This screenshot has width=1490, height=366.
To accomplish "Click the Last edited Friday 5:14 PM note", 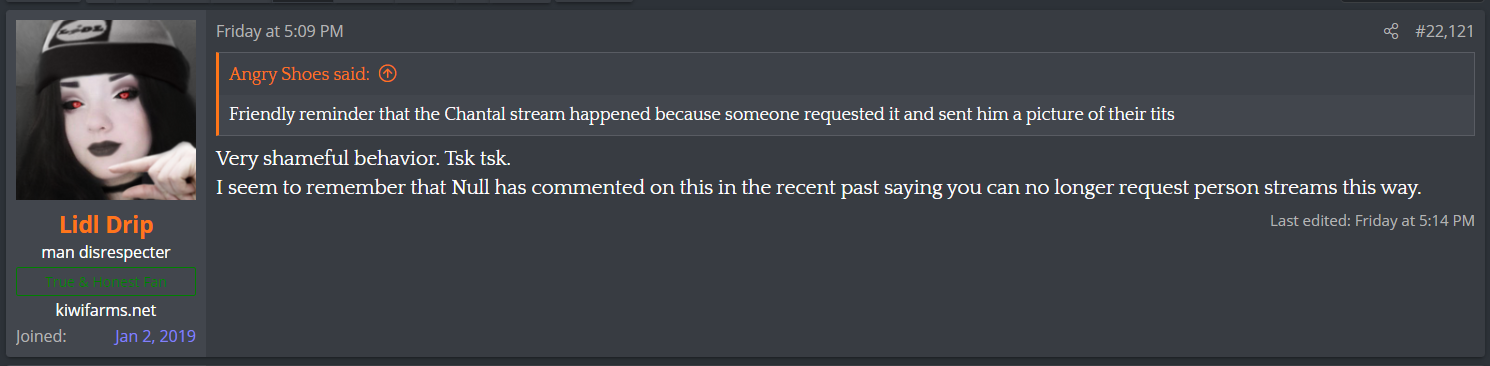I will 1372,220.
